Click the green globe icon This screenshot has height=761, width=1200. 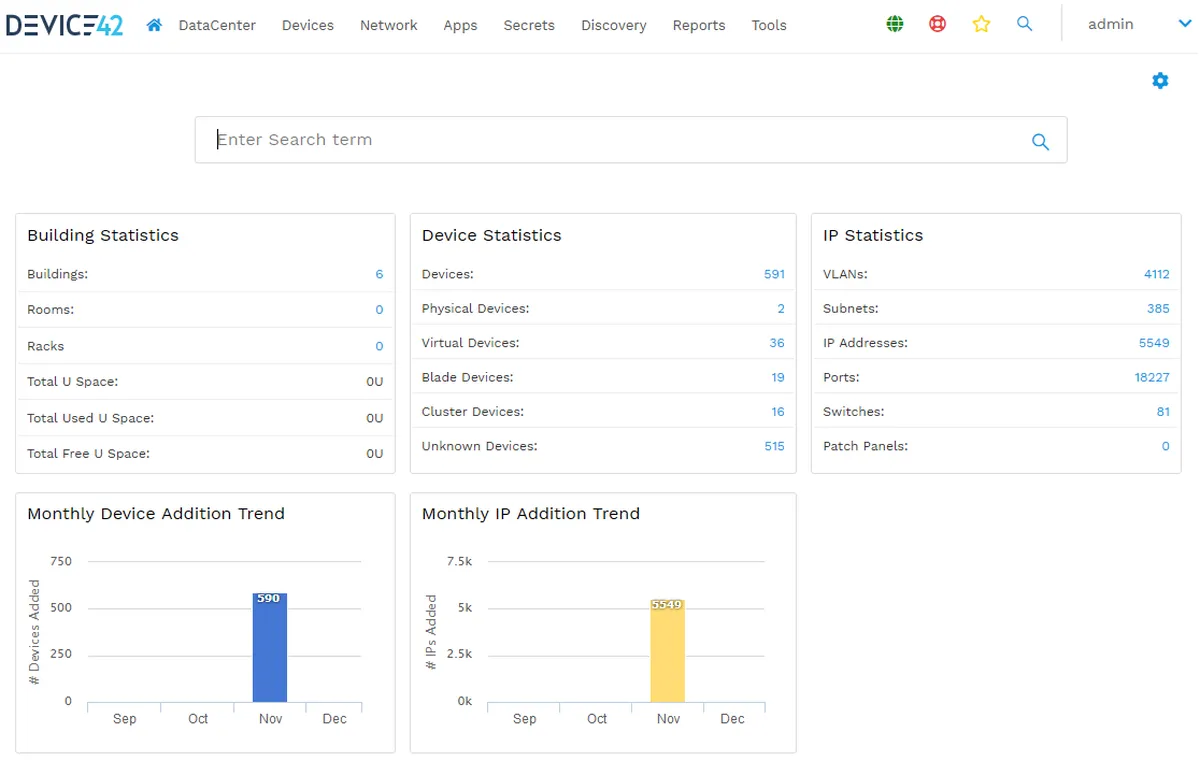(x=895, y=24)
